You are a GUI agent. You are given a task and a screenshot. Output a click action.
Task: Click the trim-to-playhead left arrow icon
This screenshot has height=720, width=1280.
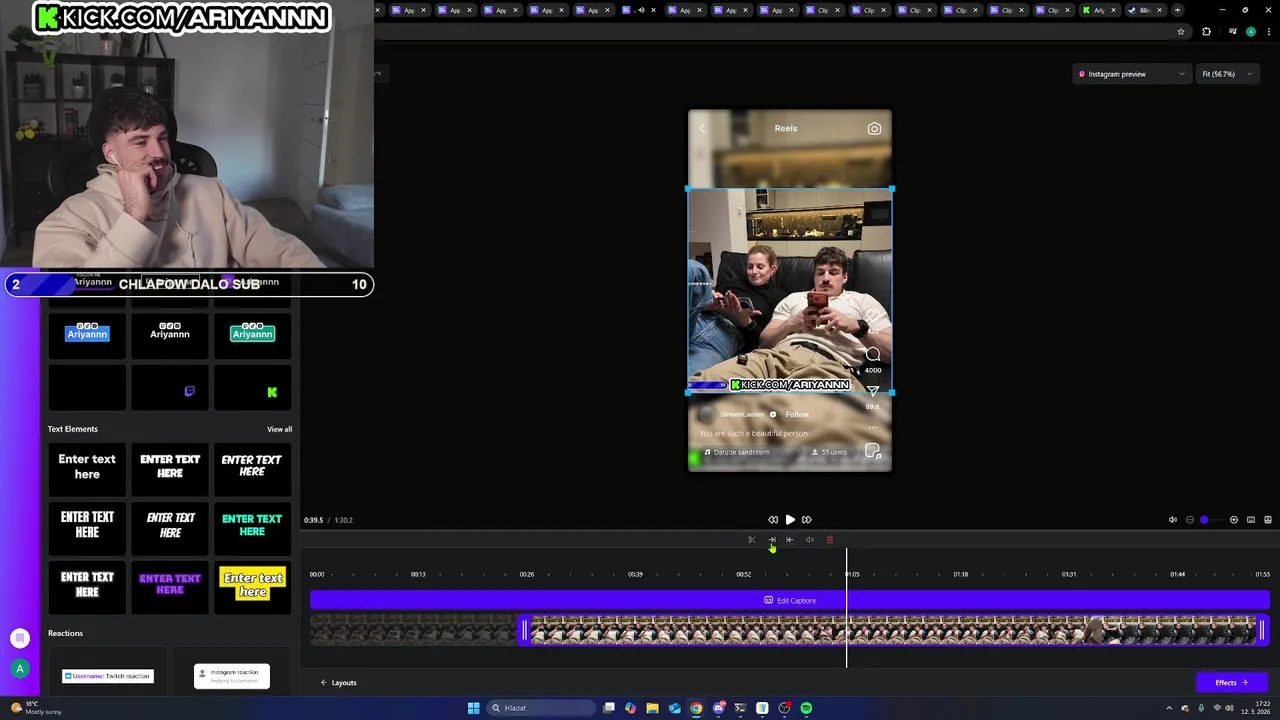(x=790, y=540)
